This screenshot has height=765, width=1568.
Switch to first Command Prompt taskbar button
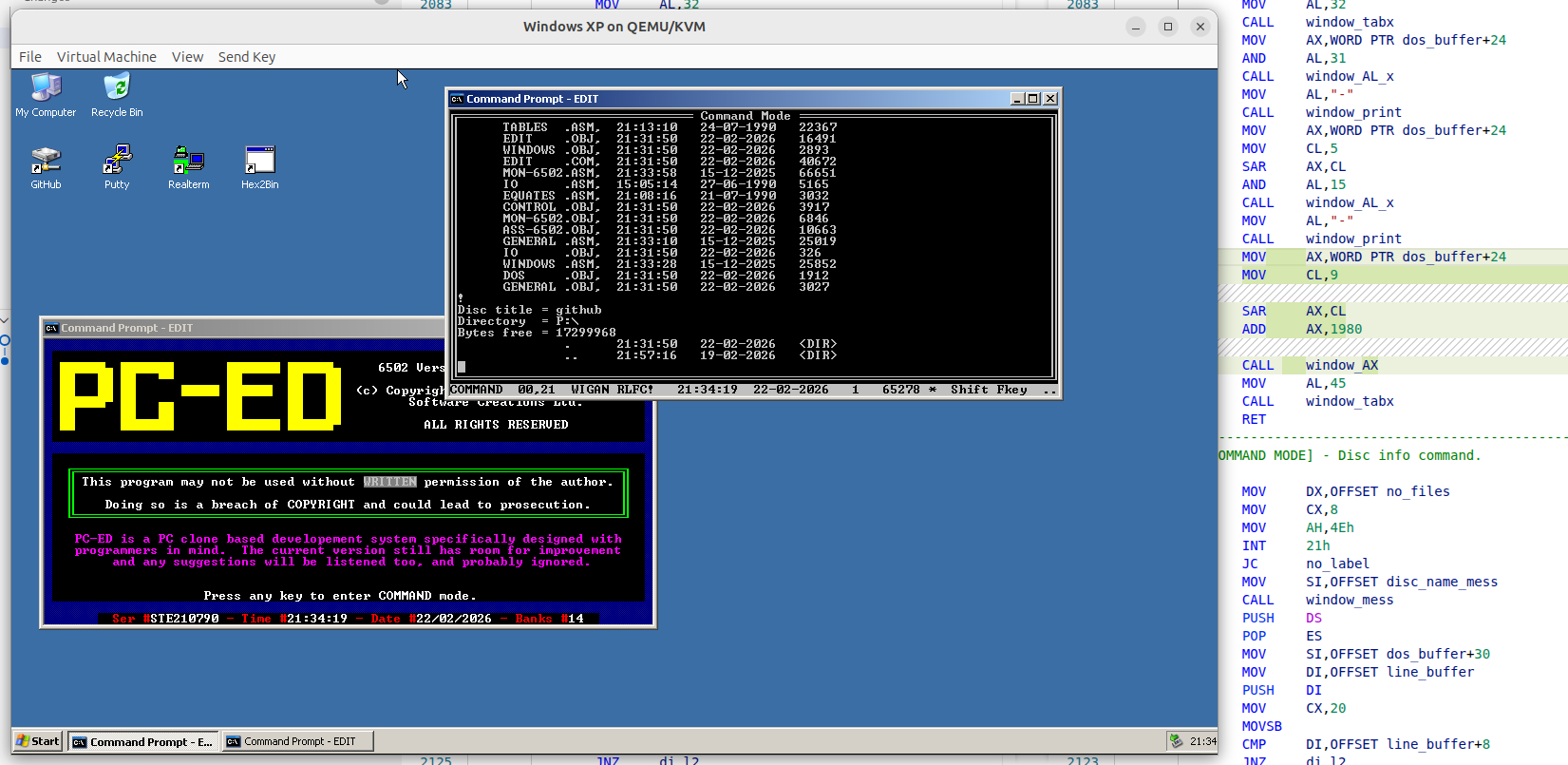142,742
